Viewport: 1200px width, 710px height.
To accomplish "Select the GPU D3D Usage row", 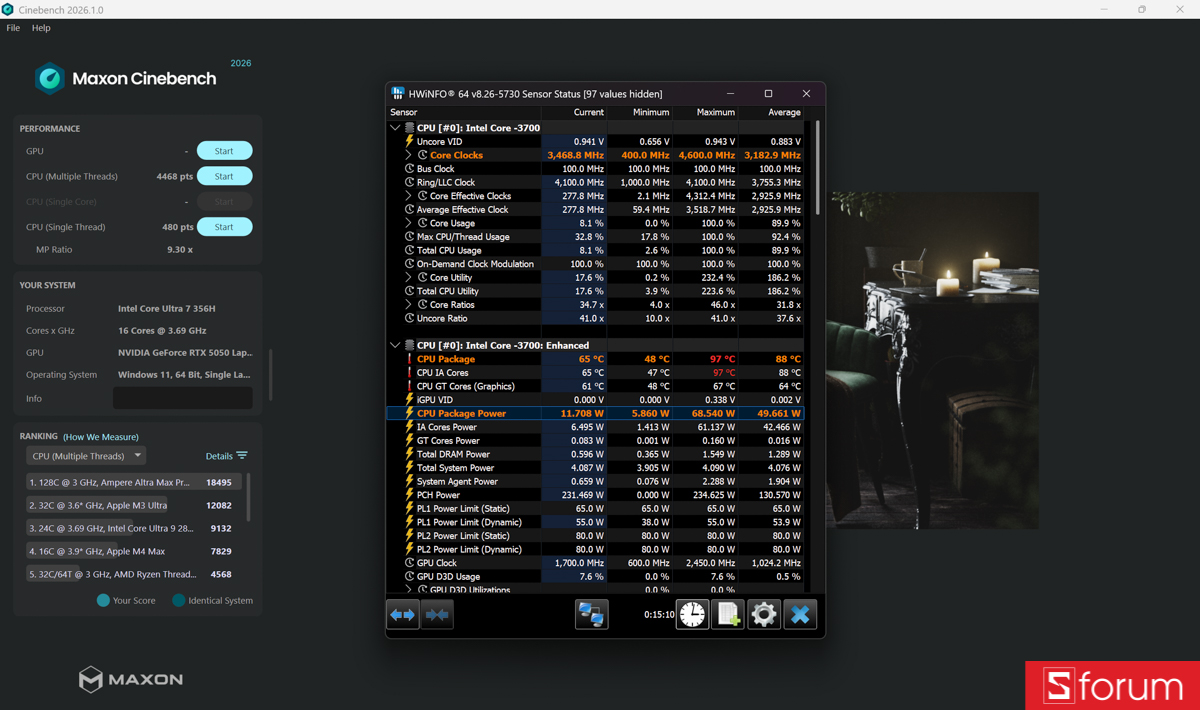I will point(596,577).
